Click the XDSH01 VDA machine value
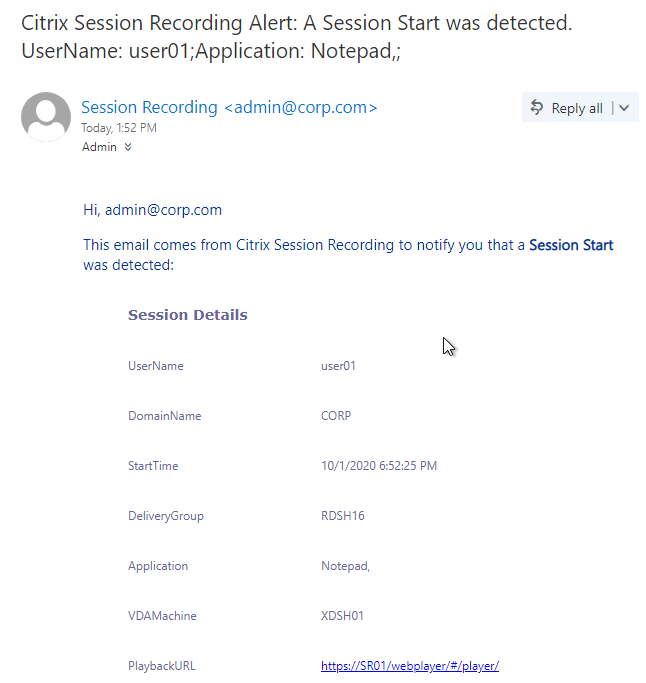Image resolution: width=646 pixels, height=683 pixels. coord(342,615)
